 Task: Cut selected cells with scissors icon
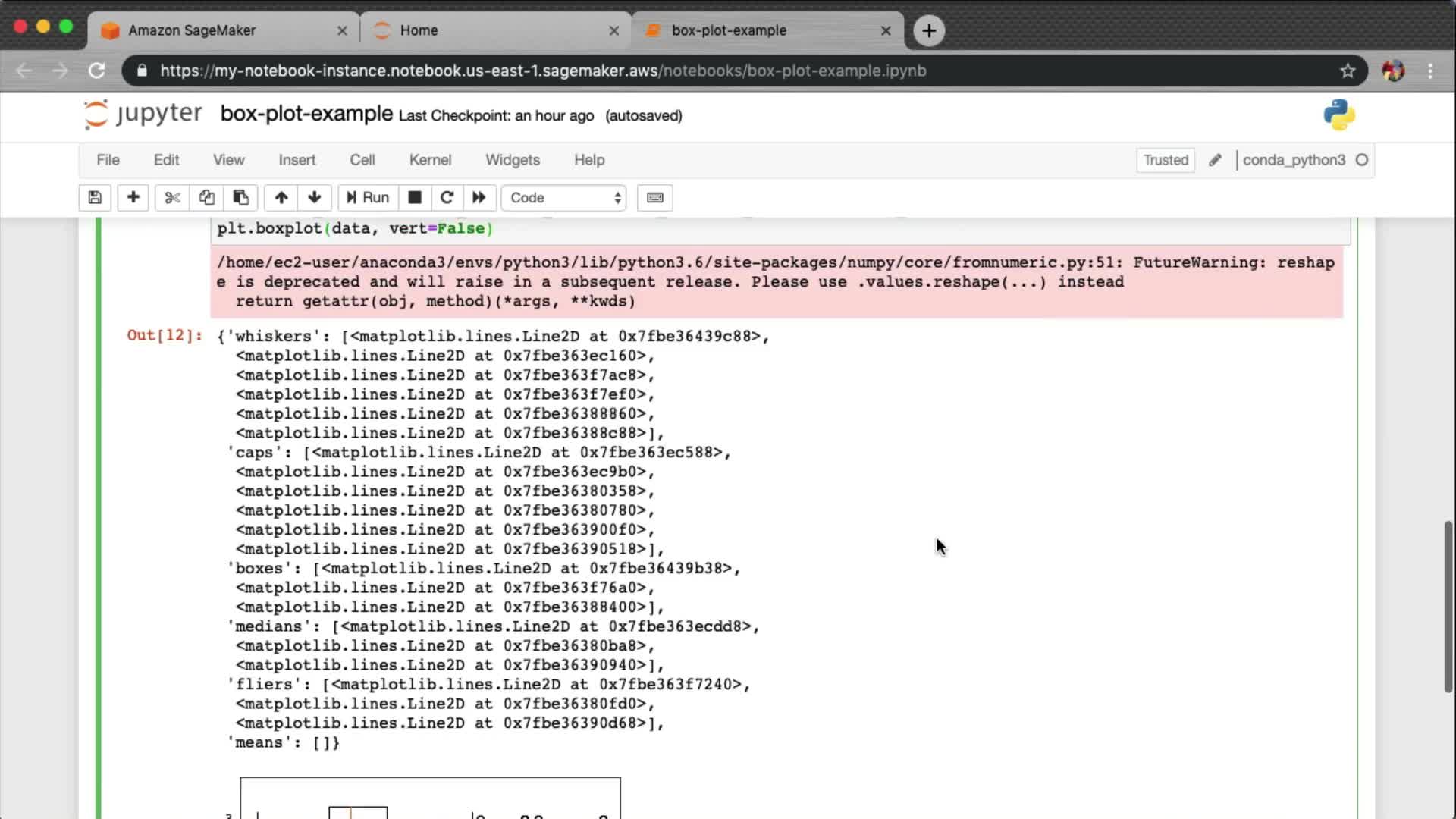(172, 198)
